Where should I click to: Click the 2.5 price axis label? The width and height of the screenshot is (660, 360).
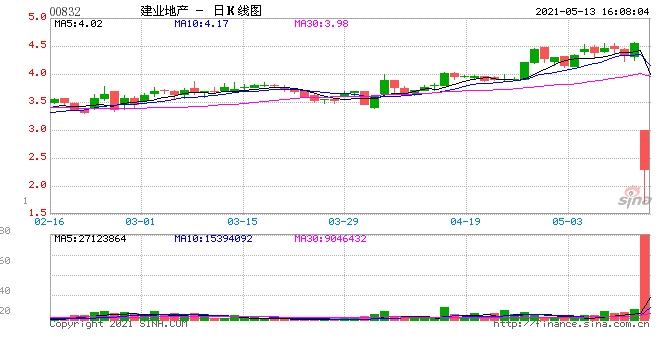point(37,157)
